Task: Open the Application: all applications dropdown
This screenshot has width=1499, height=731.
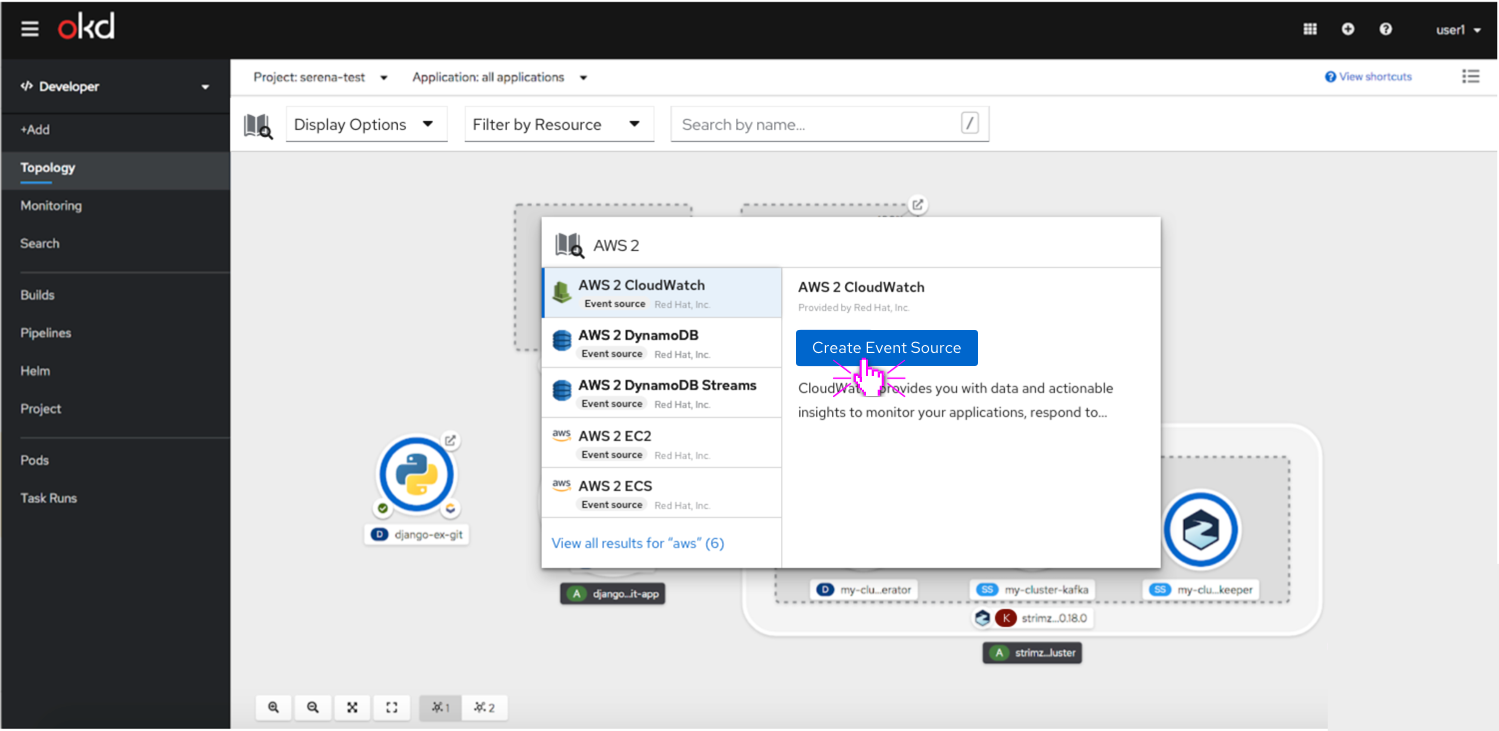Action: [x=499, y=77]
